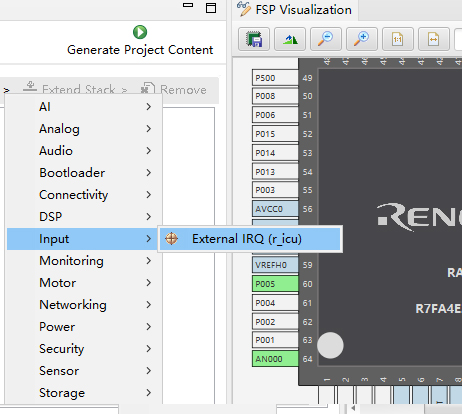
Task: Select pin P001 on the chip
Action: [x=275, y=340]
